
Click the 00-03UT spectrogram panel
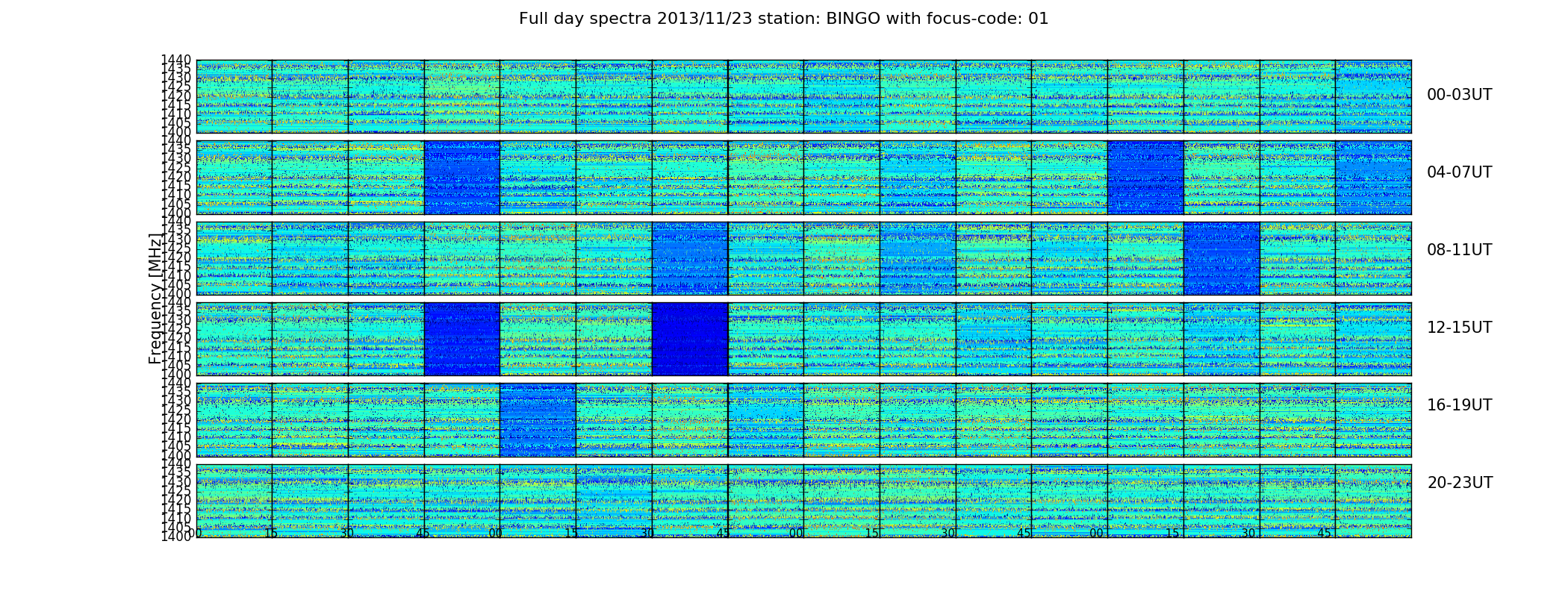pyautogui.click(x=803, y=96)
